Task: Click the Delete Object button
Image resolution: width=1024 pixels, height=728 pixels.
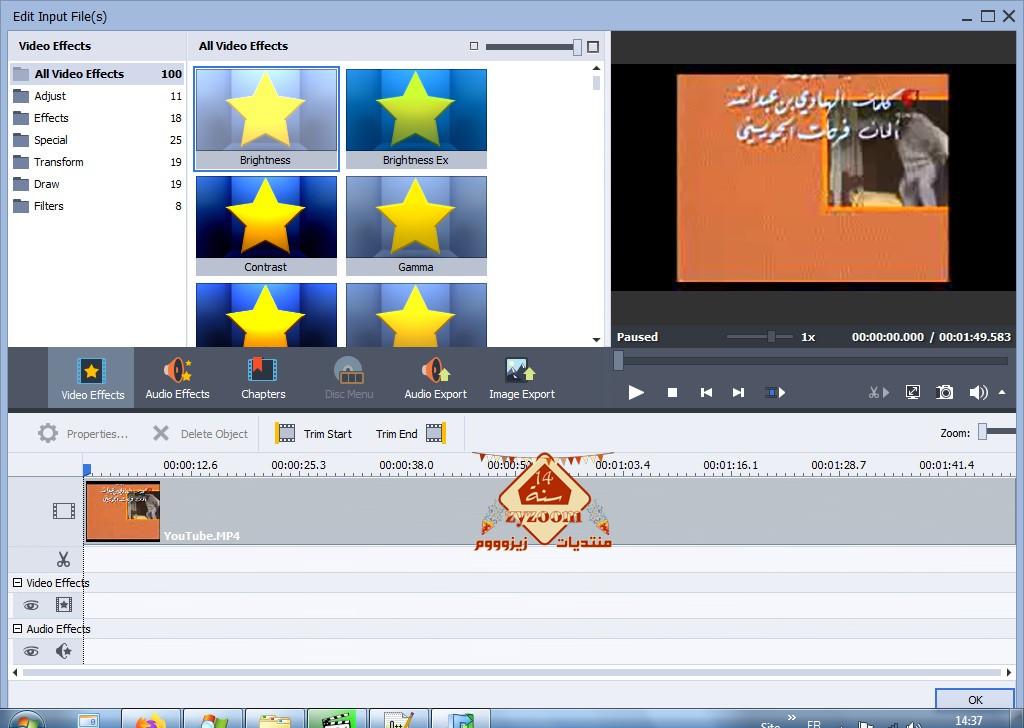Action: coord(200,434)
